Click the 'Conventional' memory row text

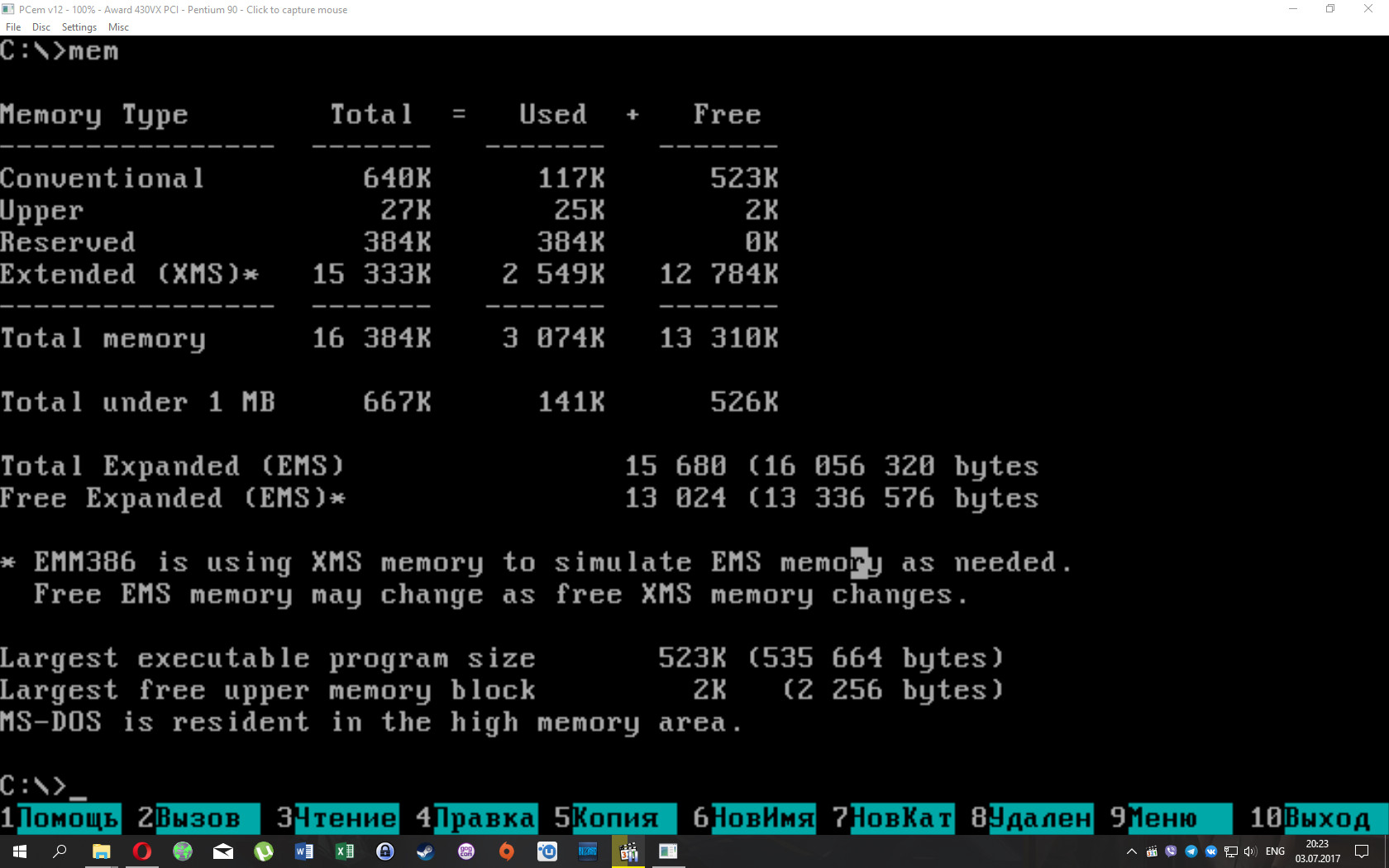click(103, 178)
